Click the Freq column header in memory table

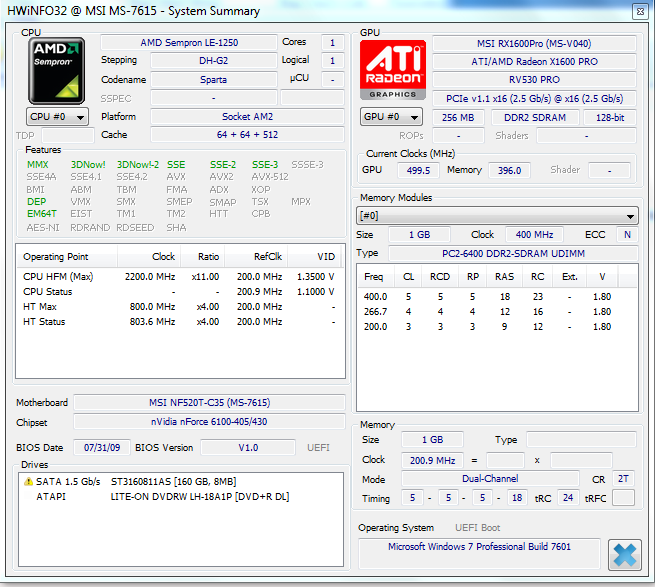pos(376,277)
